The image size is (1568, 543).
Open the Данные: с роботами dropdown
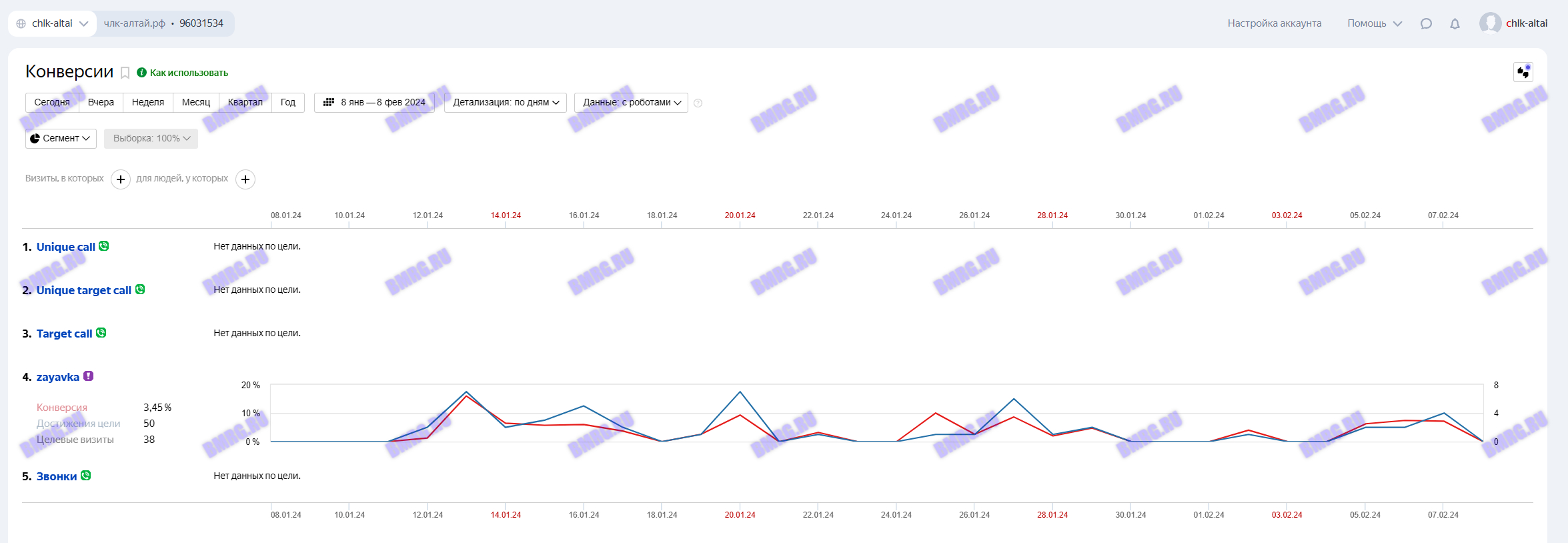pos(631,103)
